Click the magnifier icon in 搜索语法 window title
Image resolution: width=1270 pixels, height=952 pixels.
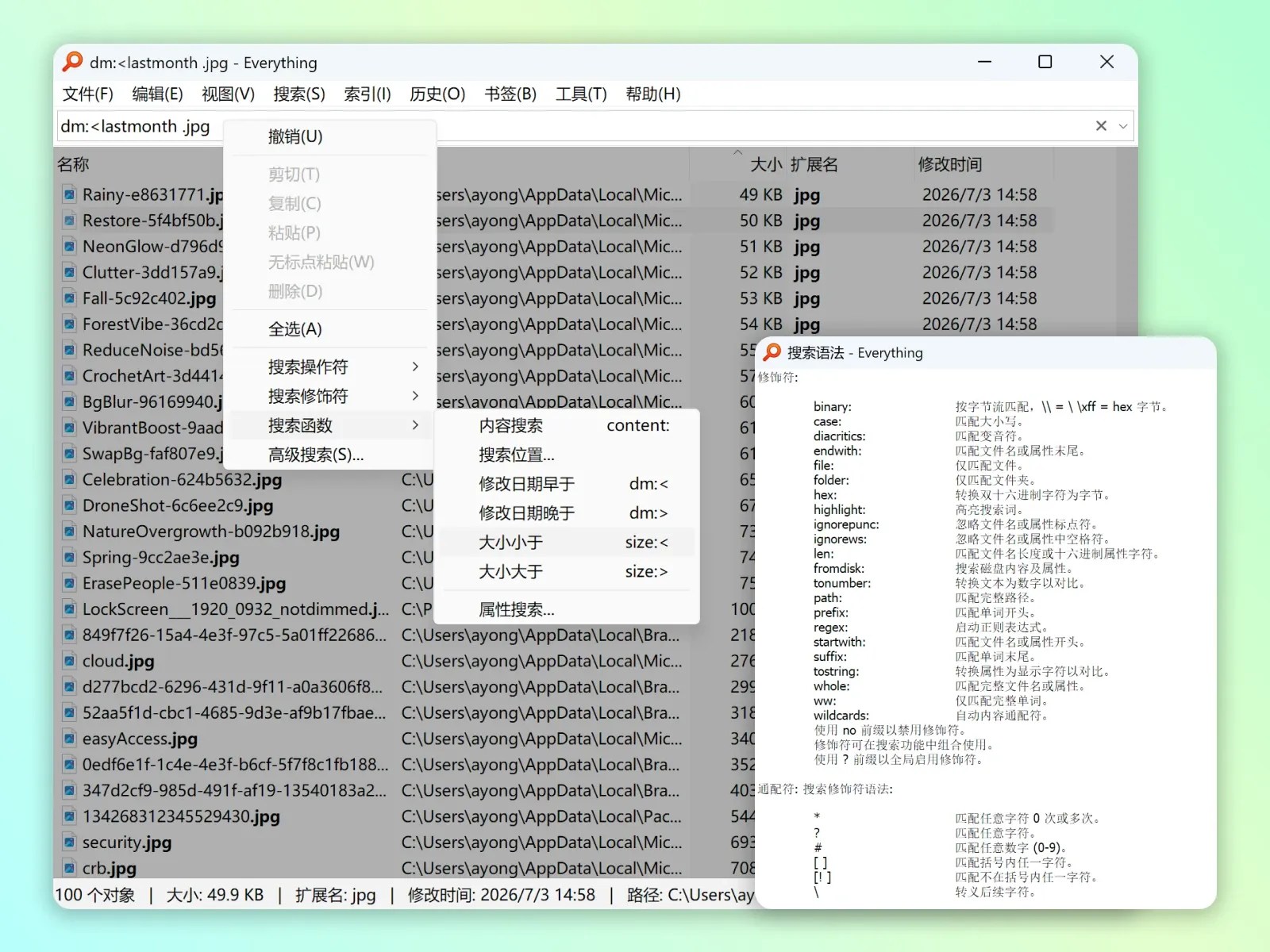click(772, 352)
